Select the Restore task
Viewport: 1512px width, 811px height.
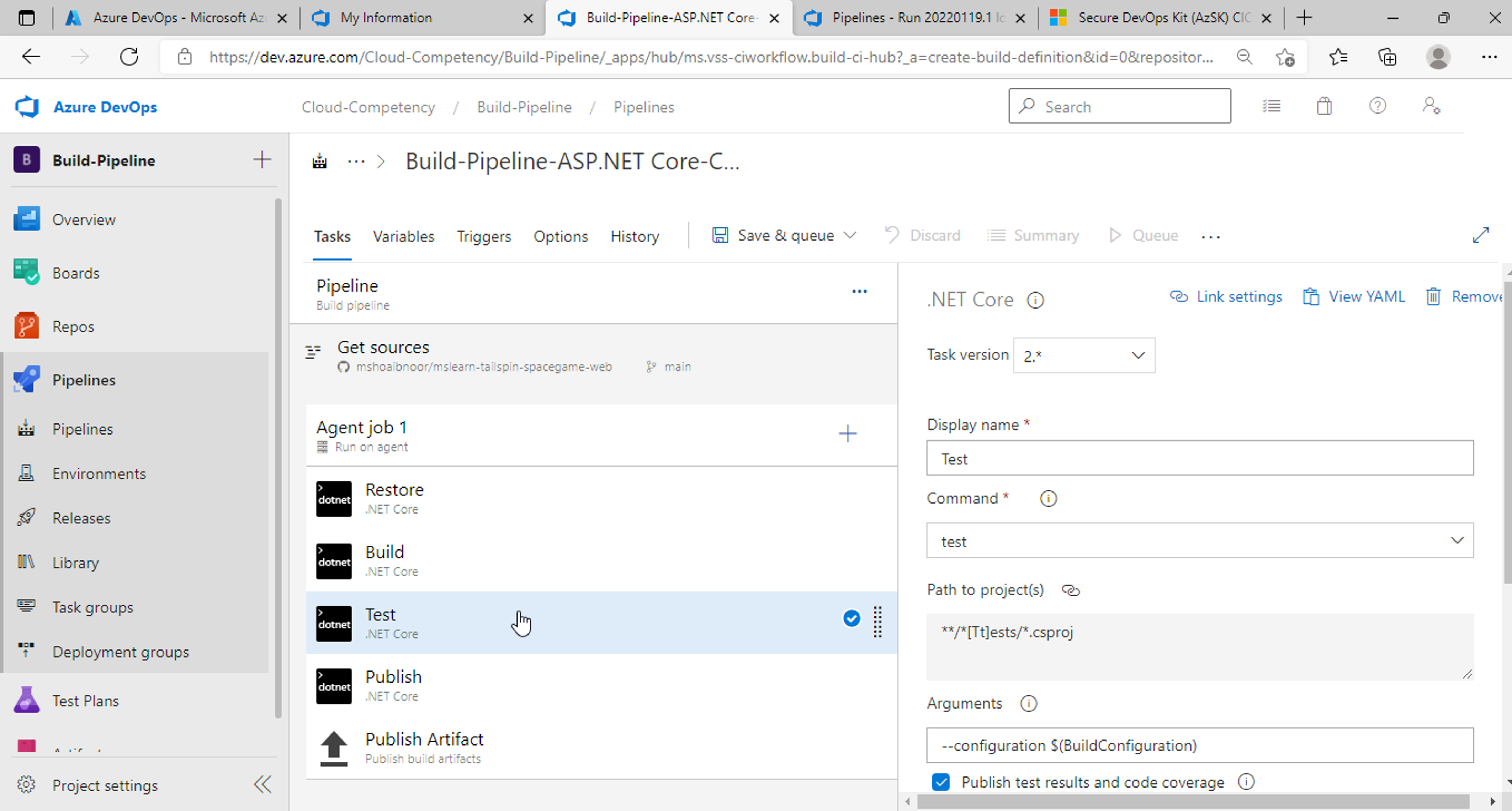coord(601,499)
